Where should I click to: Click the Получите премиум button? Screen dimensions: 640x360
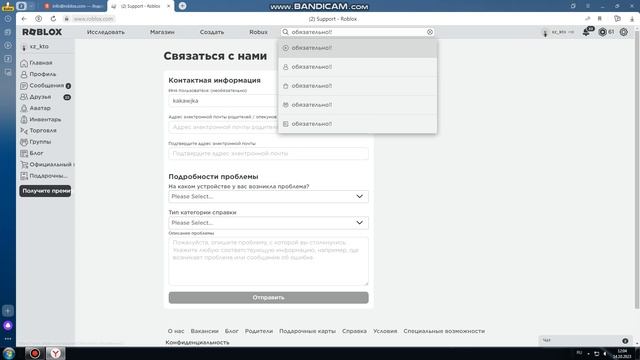tap(45, 191)
